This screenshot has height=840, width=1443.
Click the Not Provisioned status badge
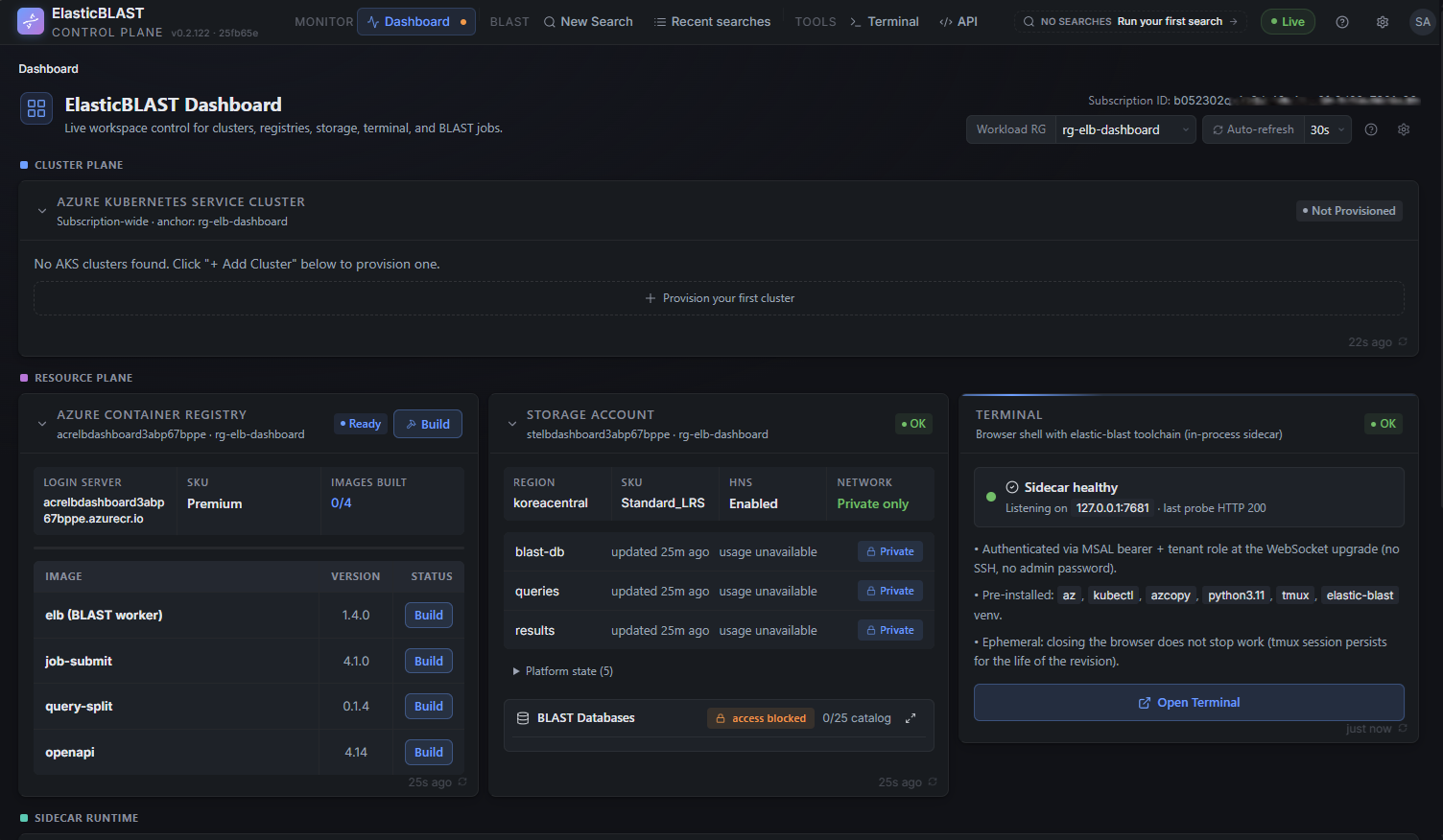1349,211
